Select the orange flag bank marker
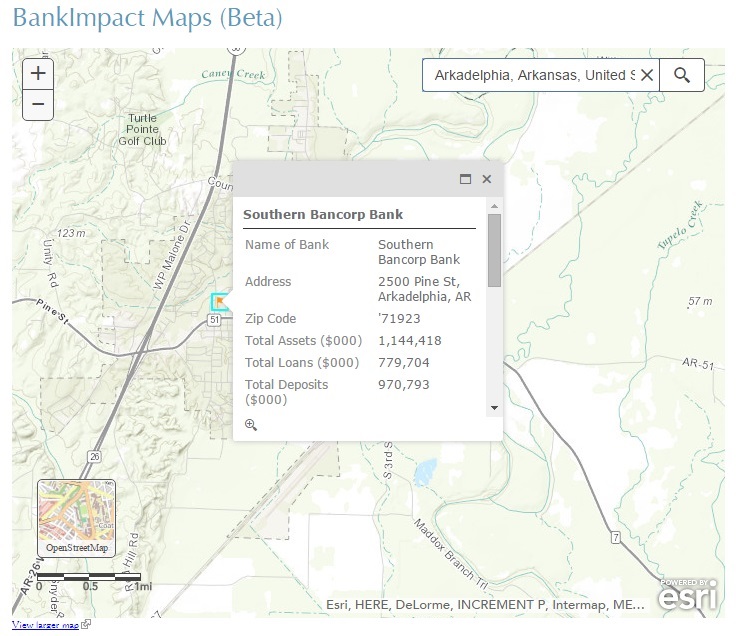 [220, 302]
